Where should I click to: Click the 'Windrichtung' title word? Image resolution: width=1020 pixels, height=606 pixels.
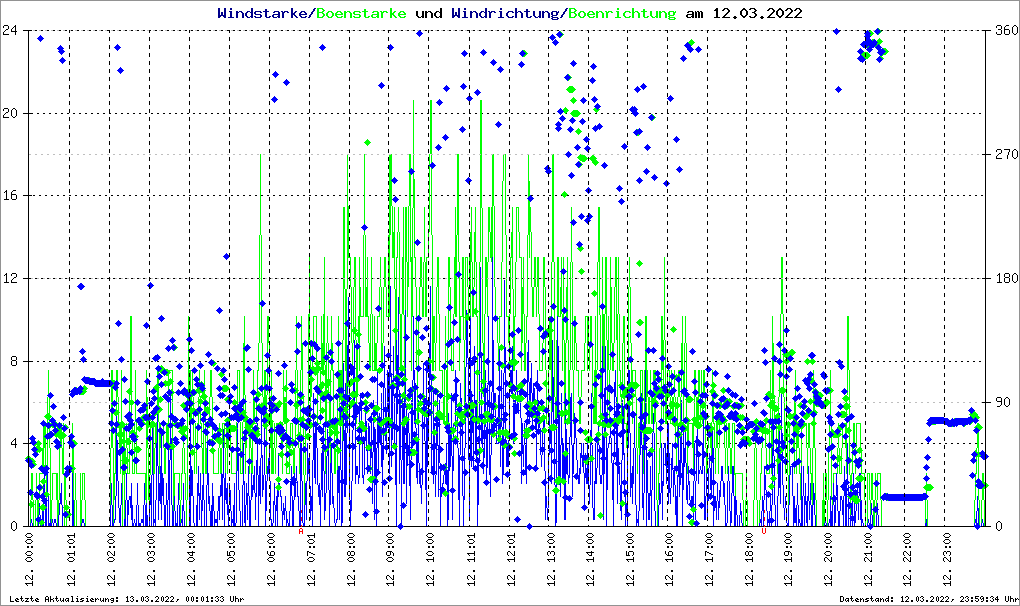click(x=505, y=13)
